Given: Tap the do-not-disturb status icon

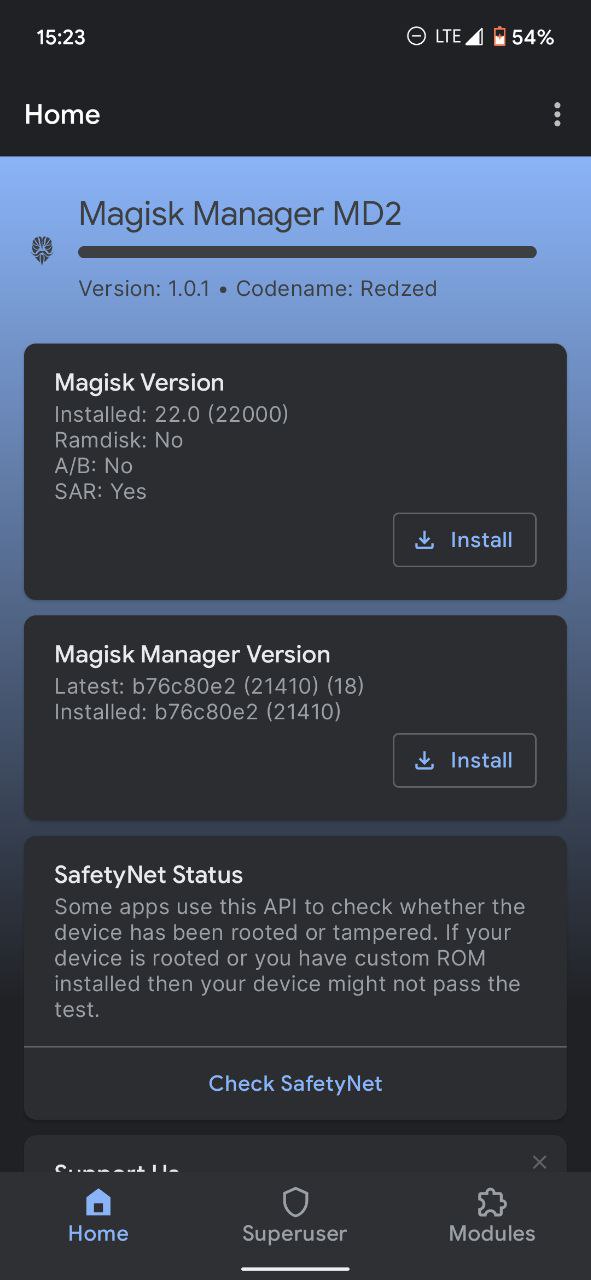Looking at the screenshot, I should pos(416,37).
